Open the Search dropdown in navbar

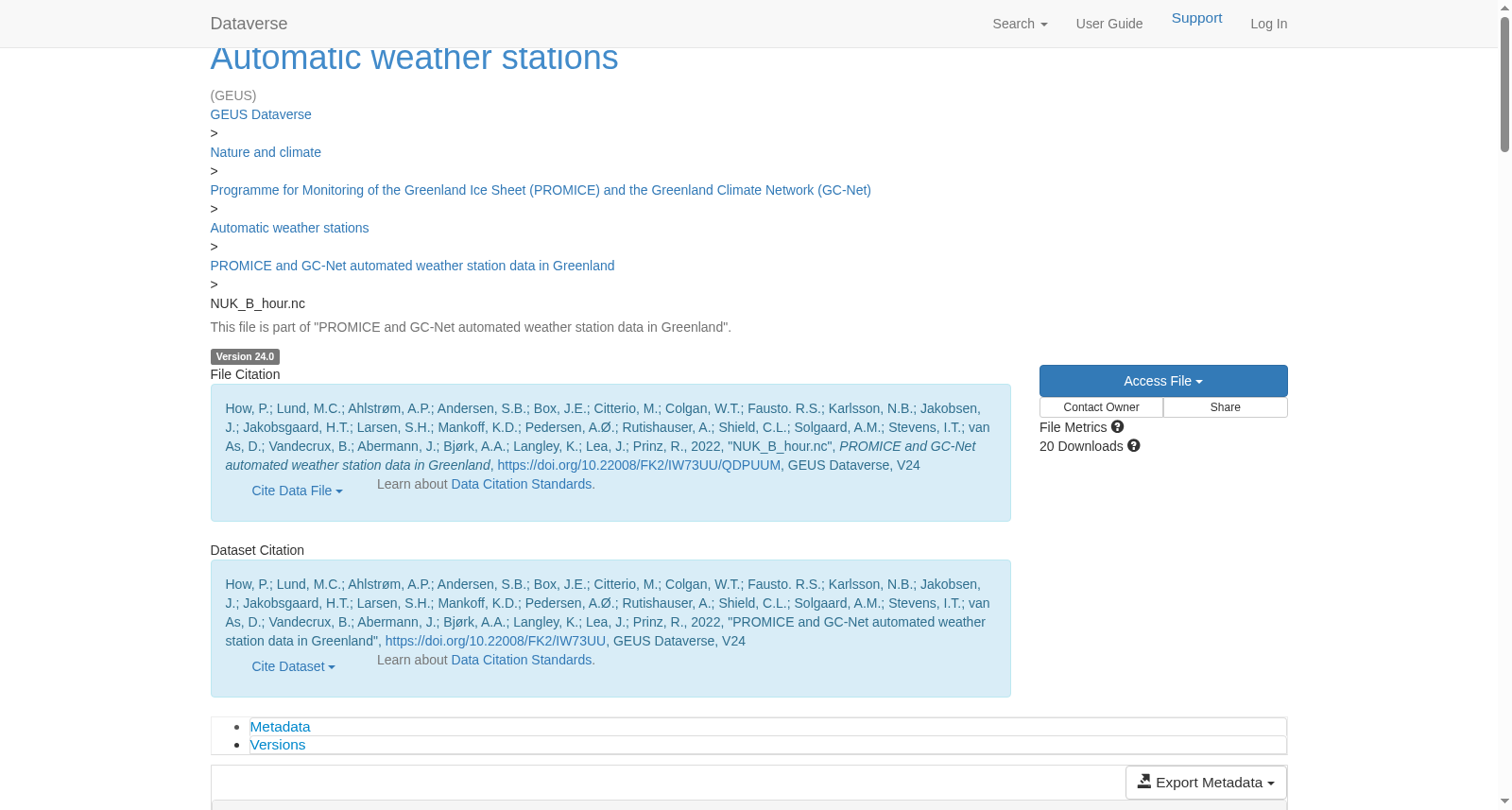[1020, 24]
